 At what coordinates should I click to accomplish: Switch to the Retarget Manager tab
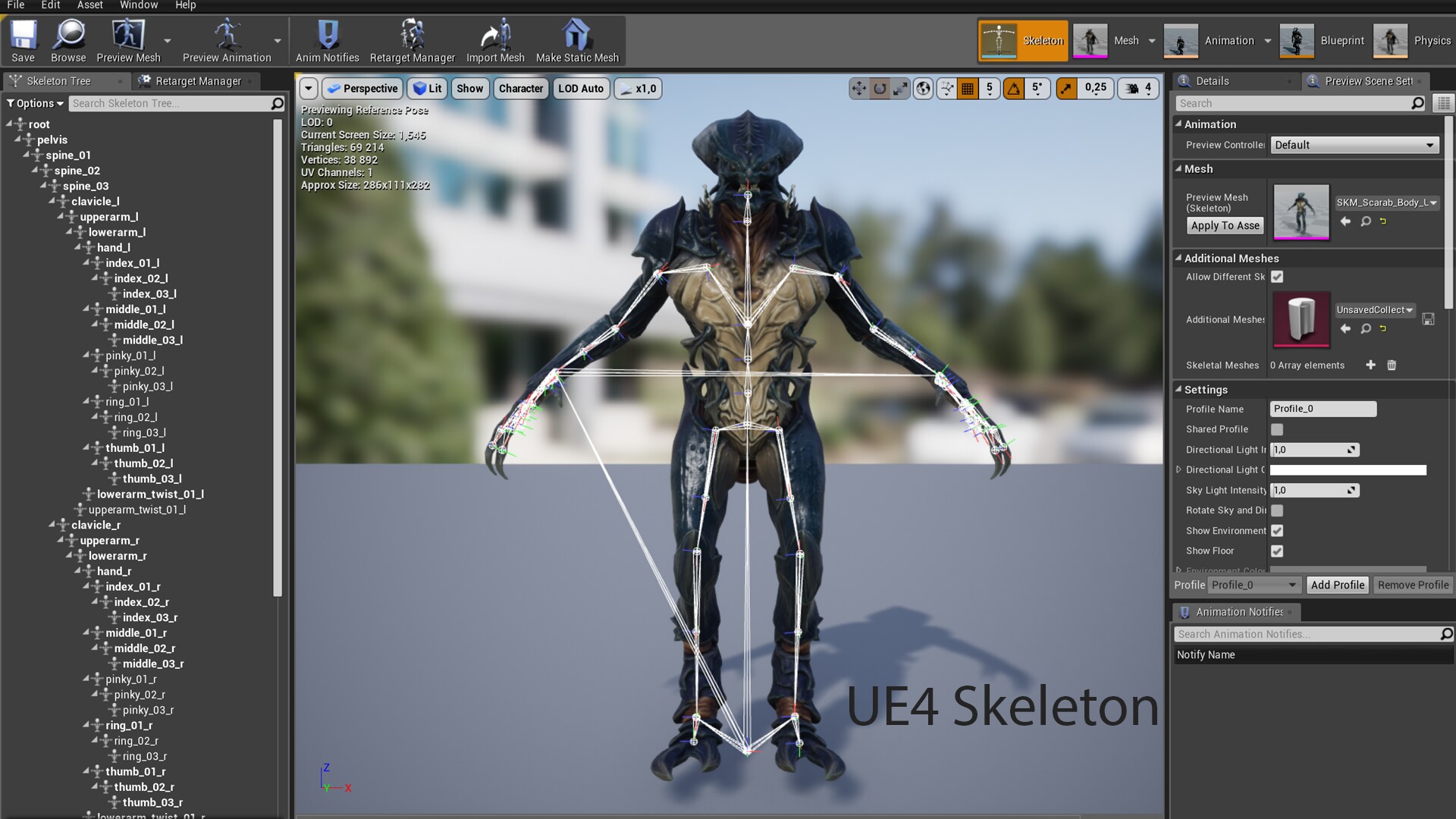click(x=198, y=81)
